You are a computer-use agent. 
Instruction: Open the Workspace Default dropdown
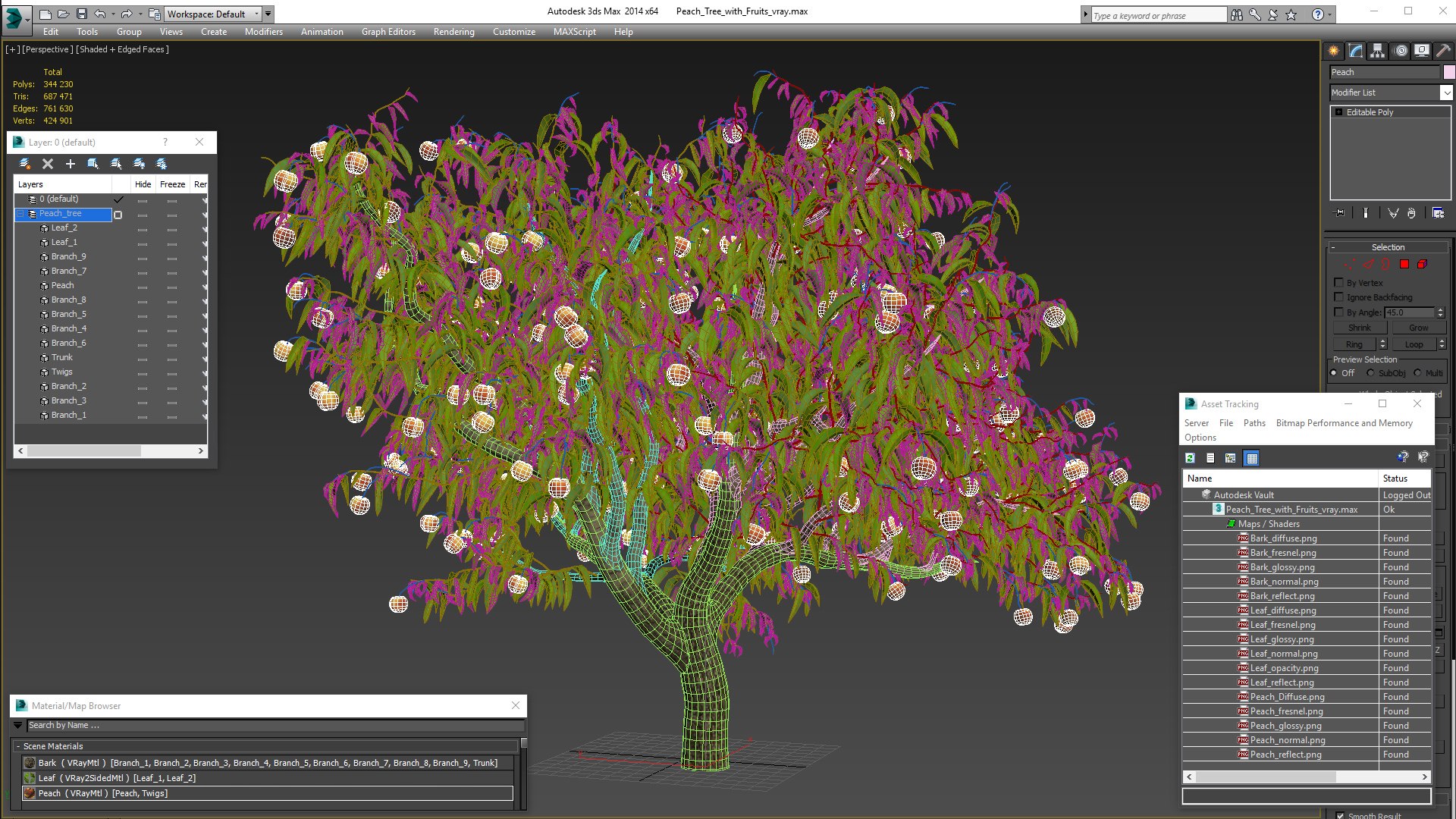click(213, 14)
